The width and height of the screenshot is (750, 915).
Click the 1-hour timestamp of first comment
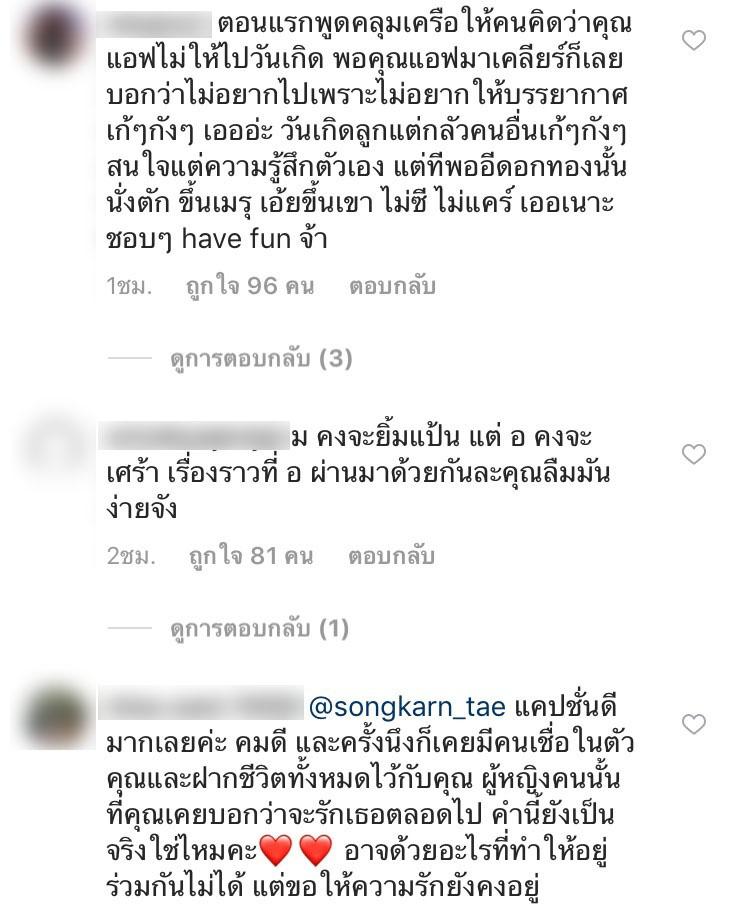pyautogui.click(x=129, y=286)
